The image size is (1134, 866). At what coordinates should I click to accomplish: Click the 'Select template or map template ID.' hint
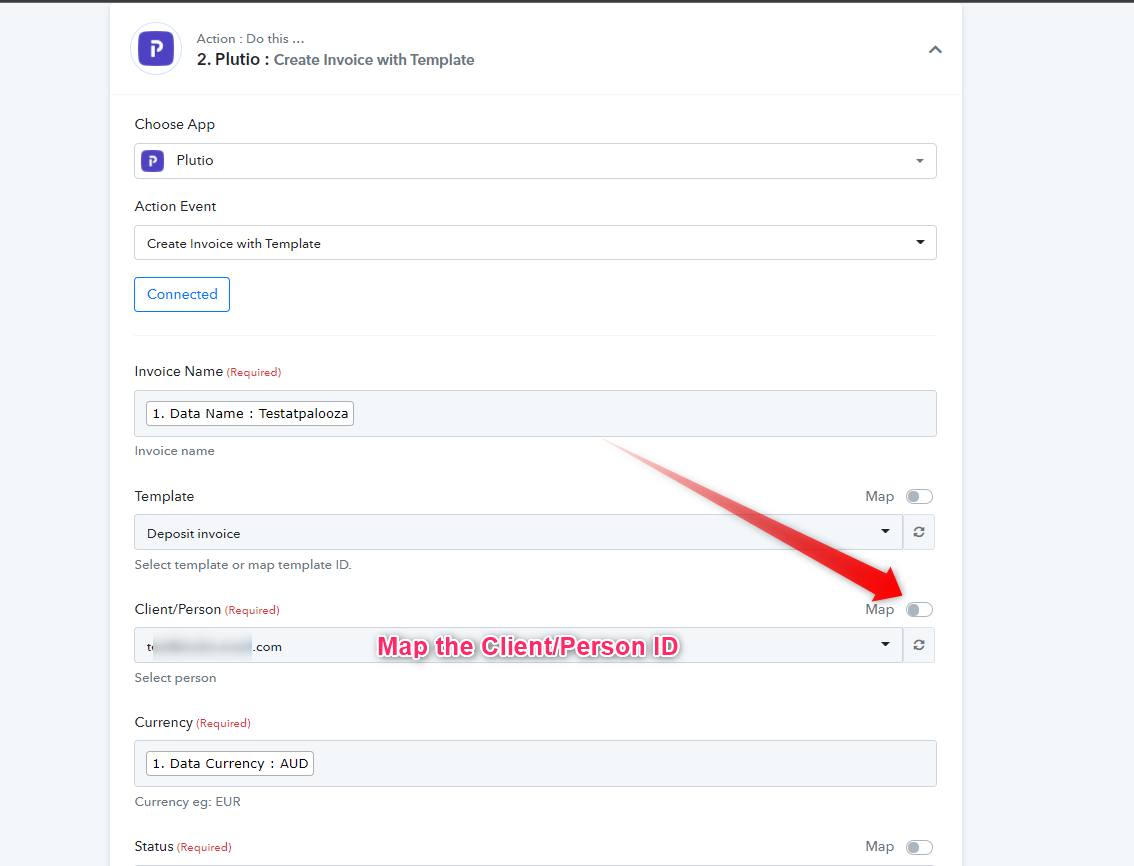coord(243,565)
